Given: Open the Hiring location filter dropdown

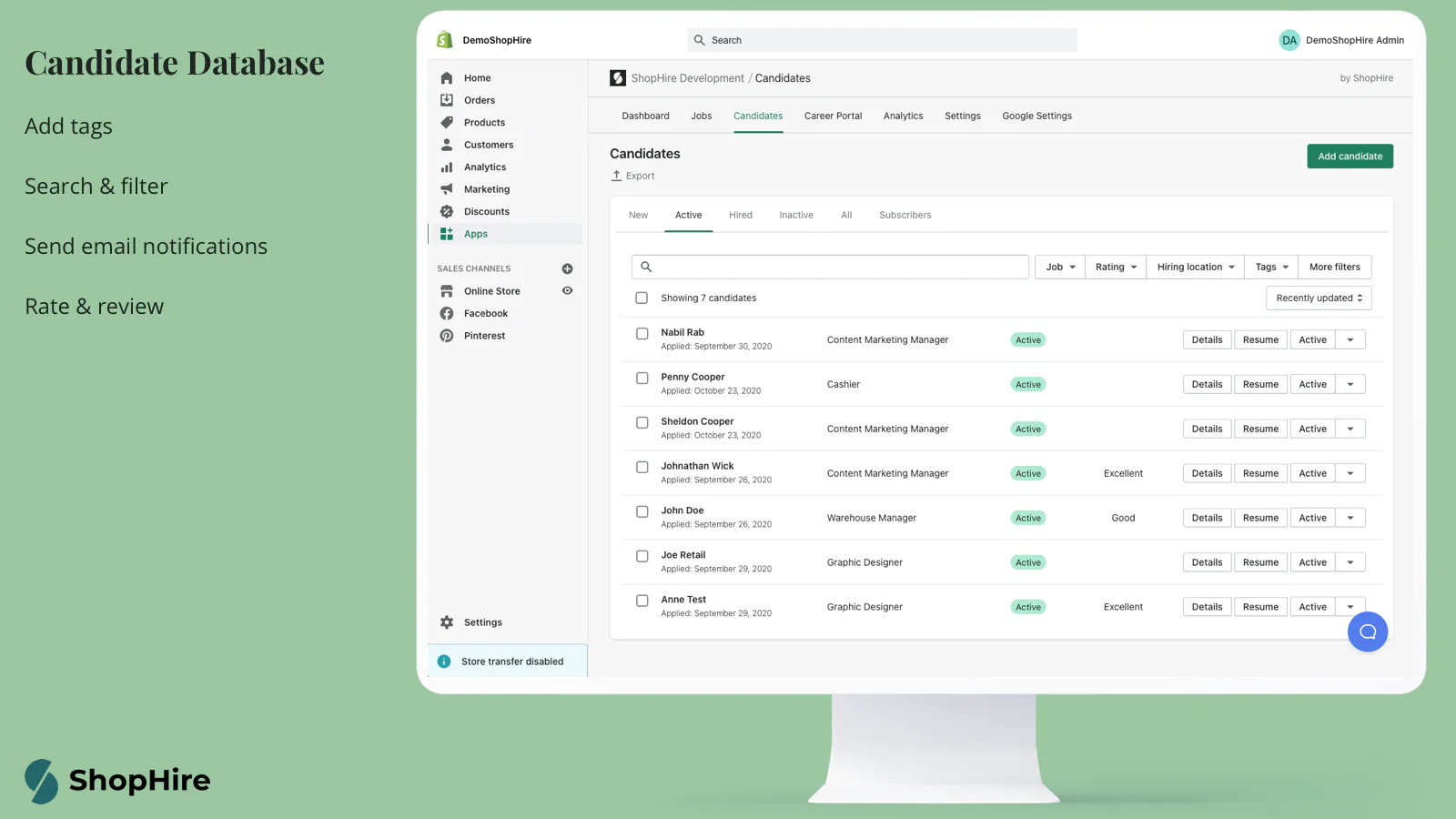Looking at the screenshot, I should pyautogui.click(x=1196, y=267).
